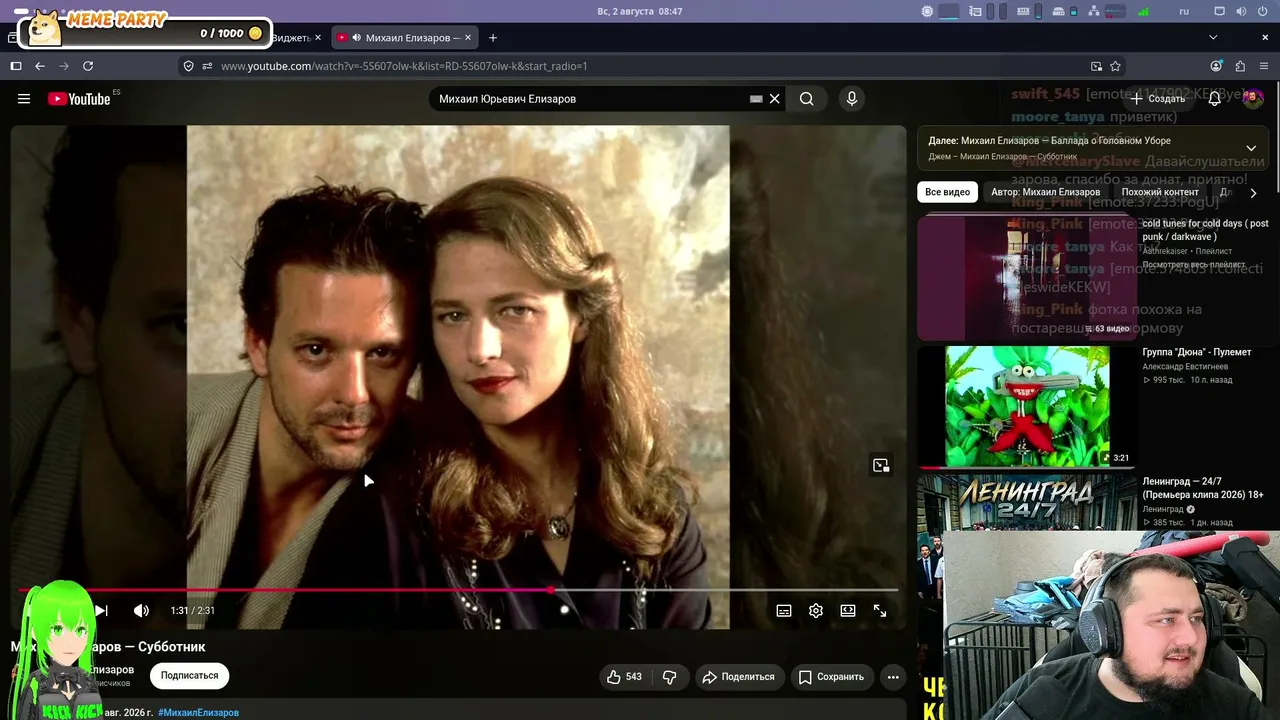This screenshot has height=720, width=1280.
Task: Go to the YouTube home logo
Action: (79, 99)
